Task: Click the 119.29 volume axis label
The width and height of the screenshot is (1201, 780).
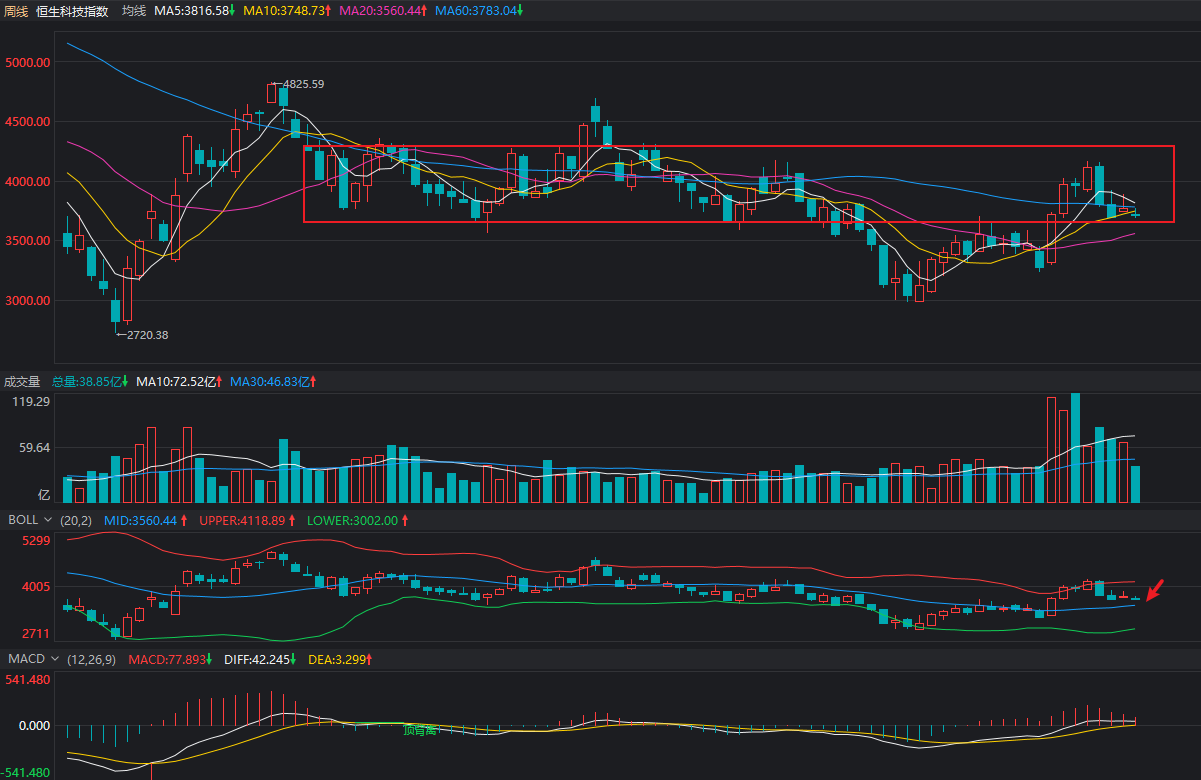Action: click(x=32, y=401)
